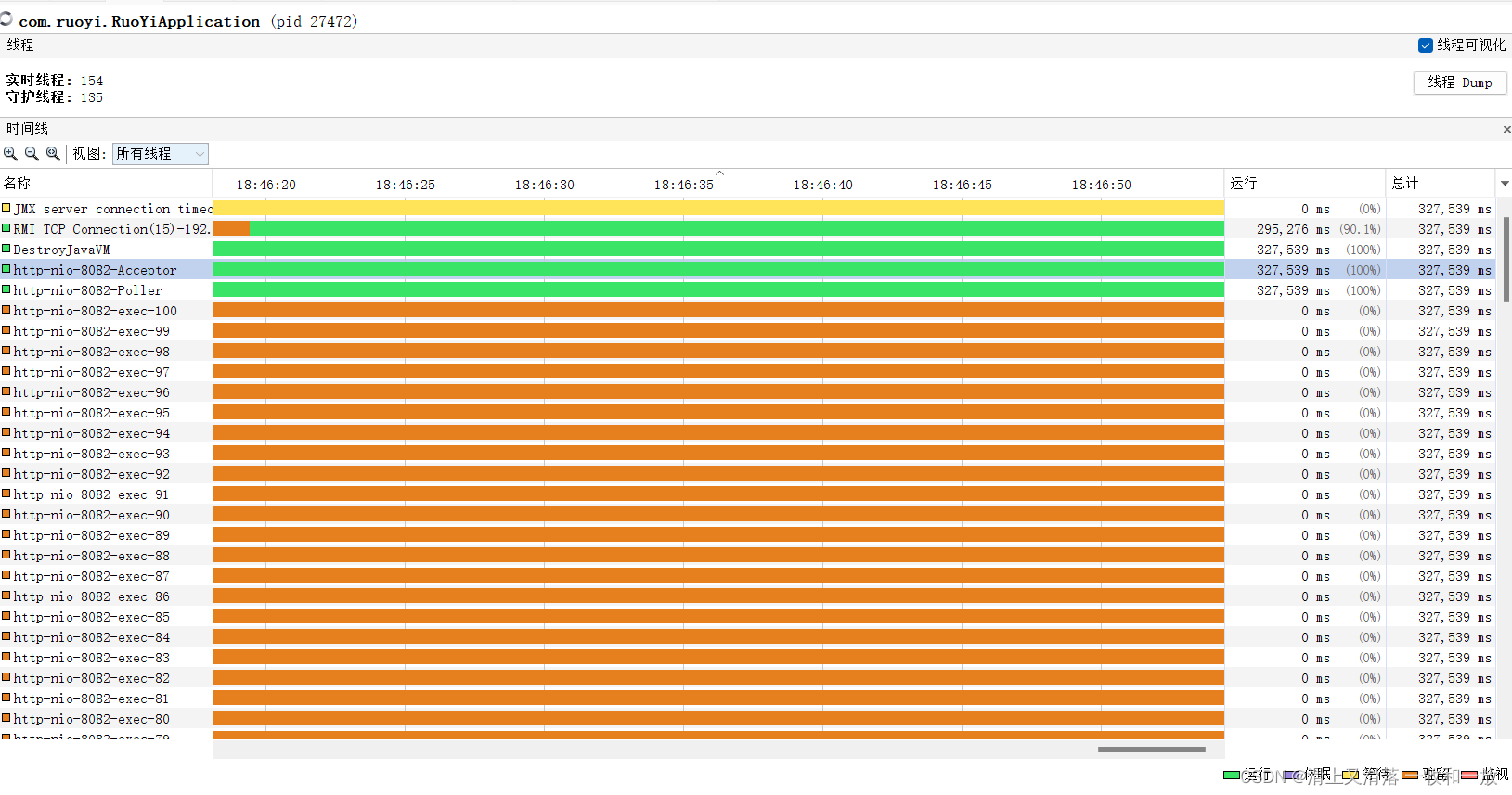The height and width of the screenshot is (795, 1512).
Task: Click the purple 休眠 legend swatch
Action: (x=1292, y=776)
